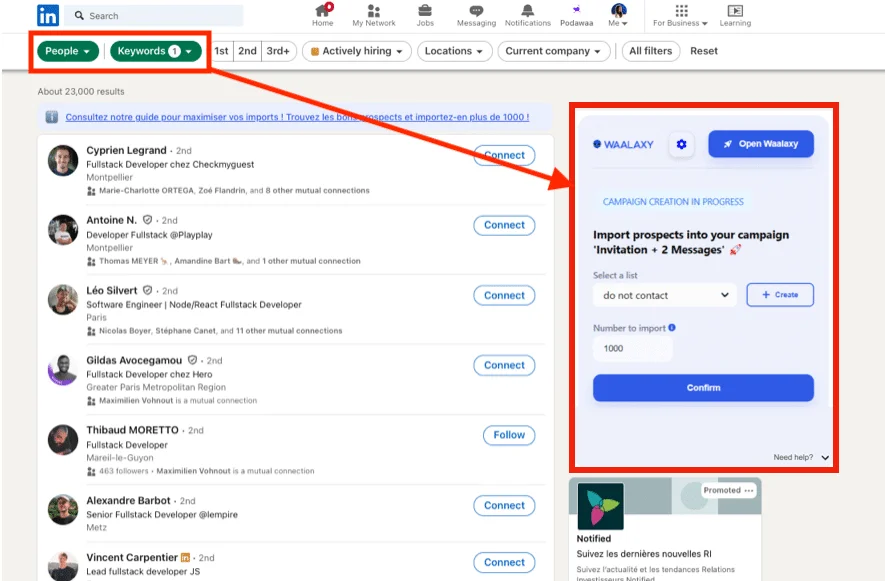This screenshot has height=581, width=885.
Task: Open the Promoted ad options menu
Action: tap(749, 490)
